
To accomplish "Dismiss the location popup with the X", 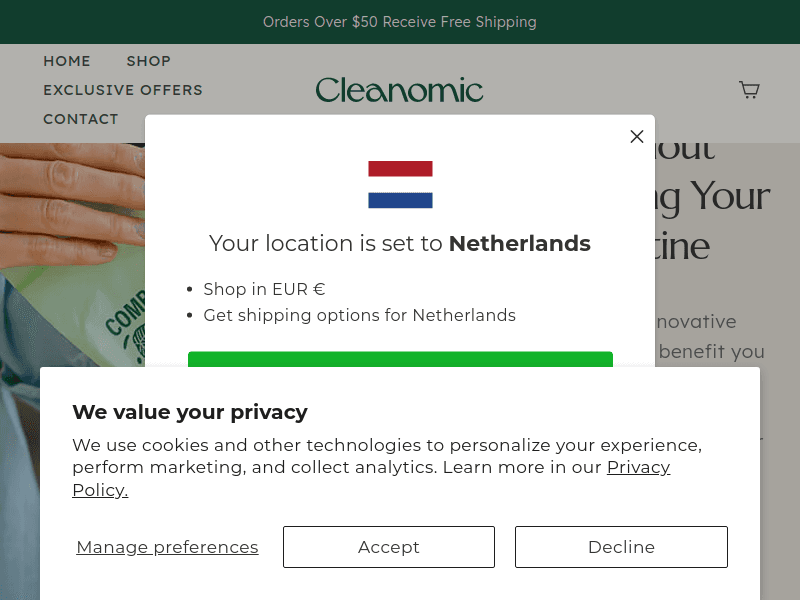I will tap(637, 136).
